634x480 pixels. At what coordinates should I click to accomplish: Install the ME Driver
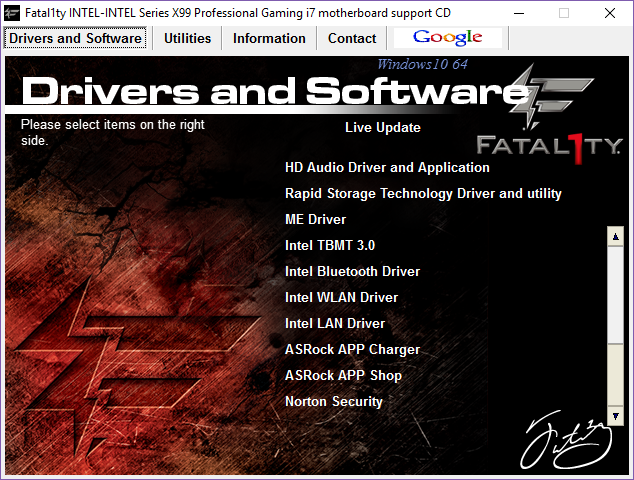[x=315, y=220]
